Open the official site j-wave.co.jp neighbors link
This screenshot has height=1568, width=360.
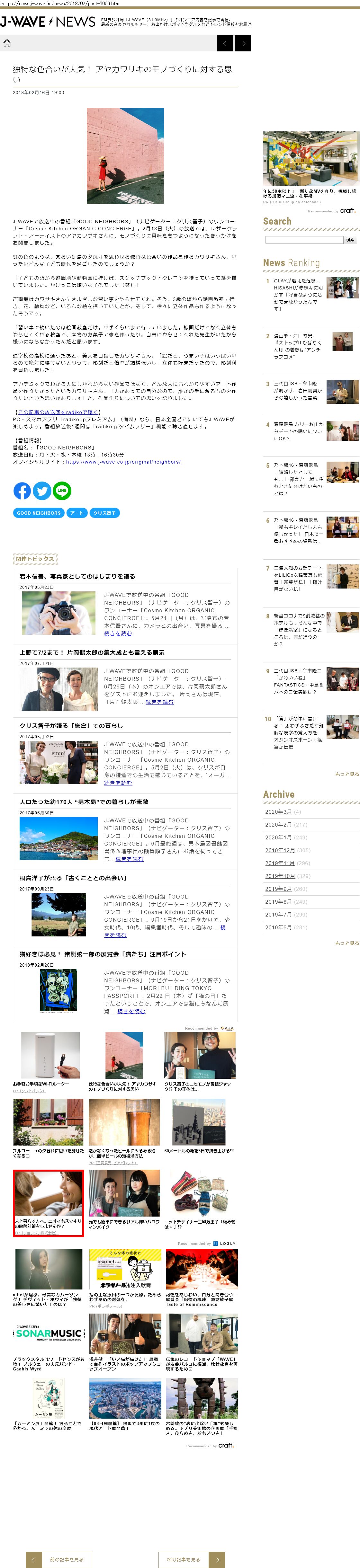click(x=123, y=462)
